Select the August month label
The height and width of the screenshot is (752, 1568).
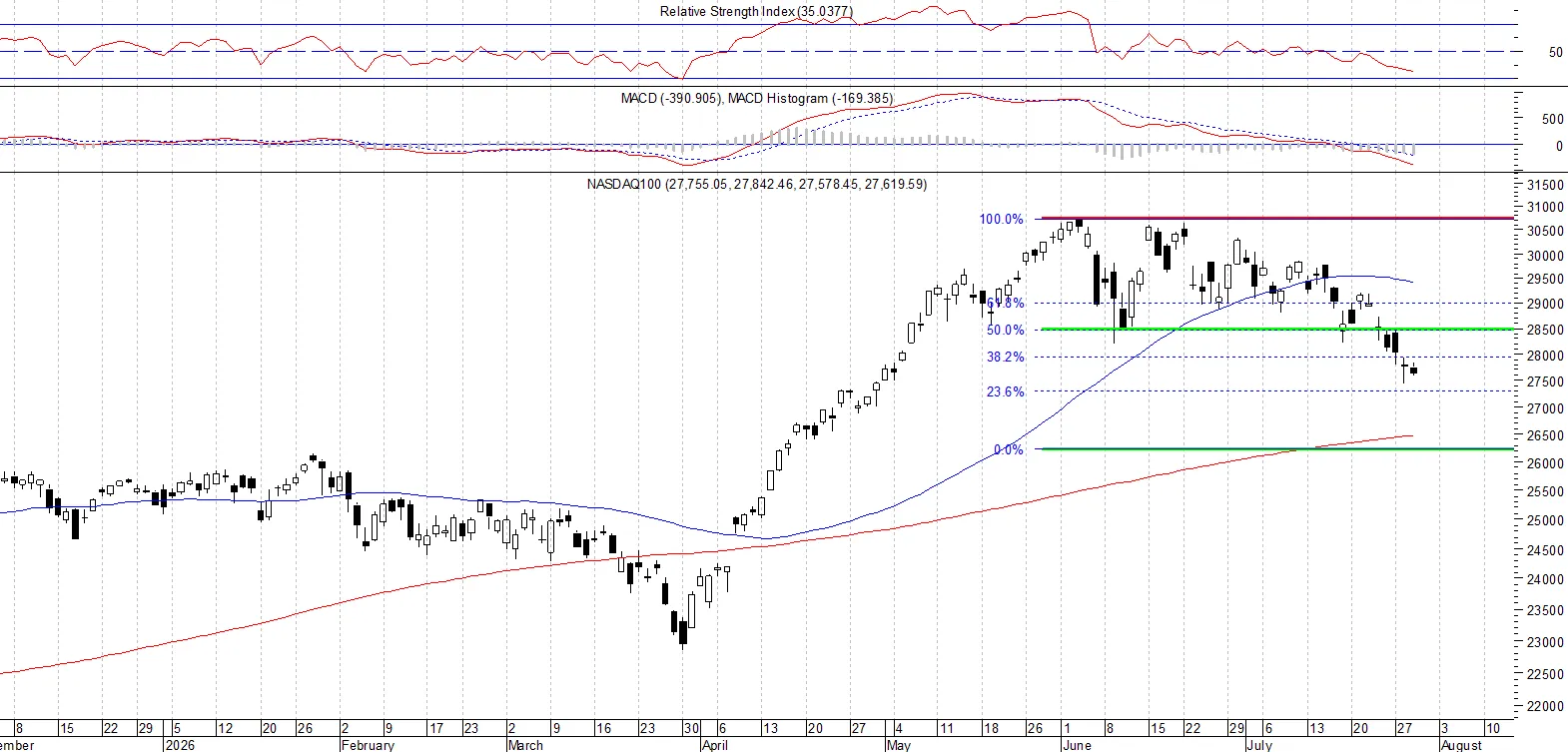1461,745
